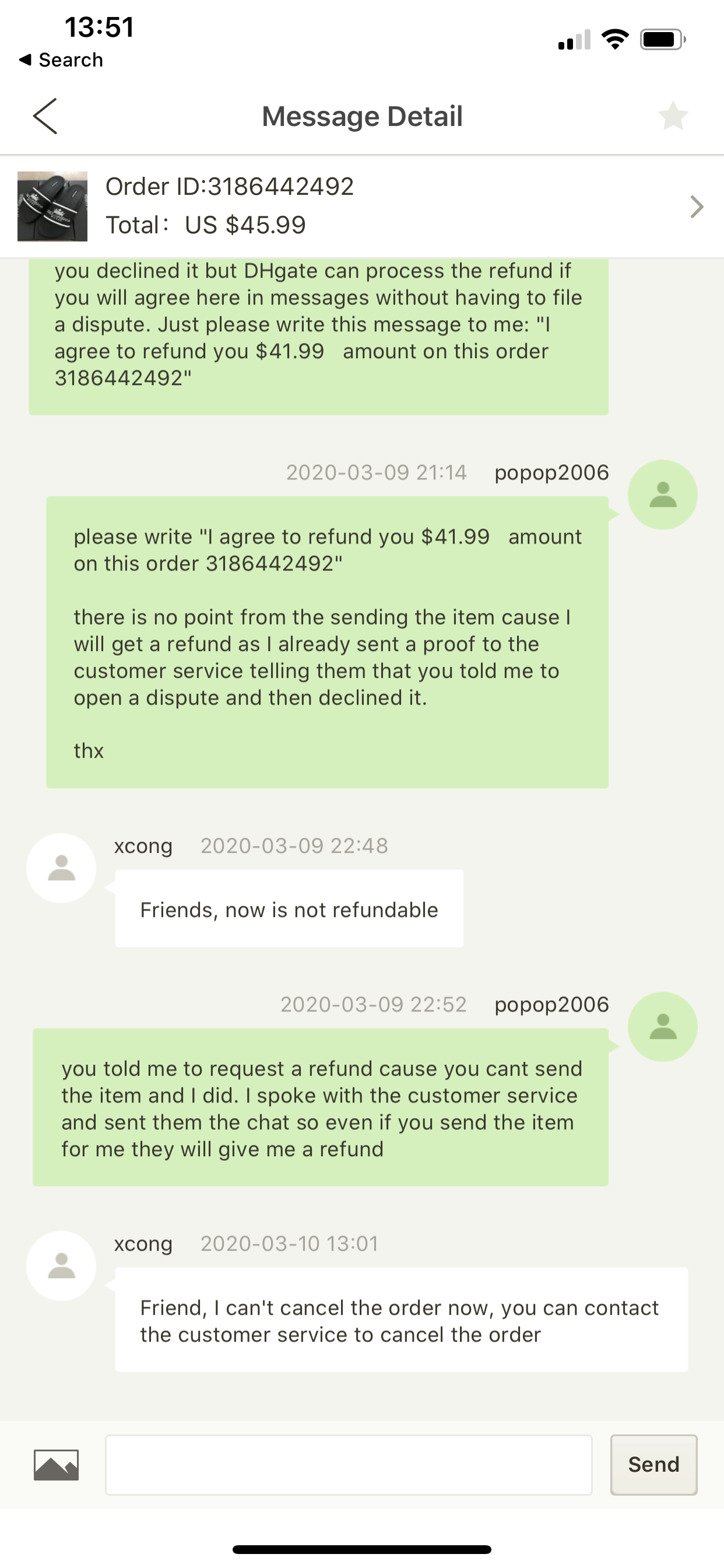The width and height of the screenshot is (724, 1568).
Task: Tap the cellular signal bars indicator
Action: tap(572, 40)
